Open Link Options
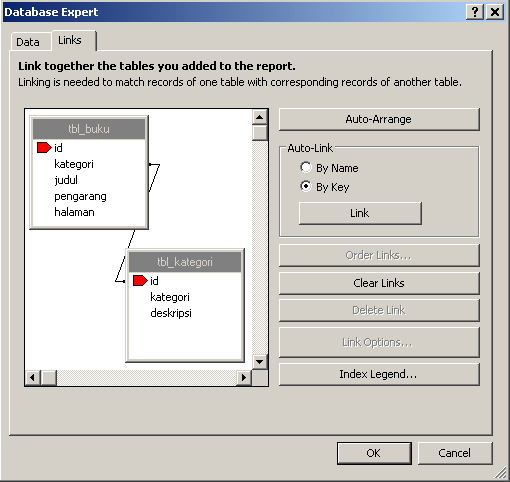Image resolution: width=510 pixels, height=482 pixels. pyautogui.click(x=379, y=342)
